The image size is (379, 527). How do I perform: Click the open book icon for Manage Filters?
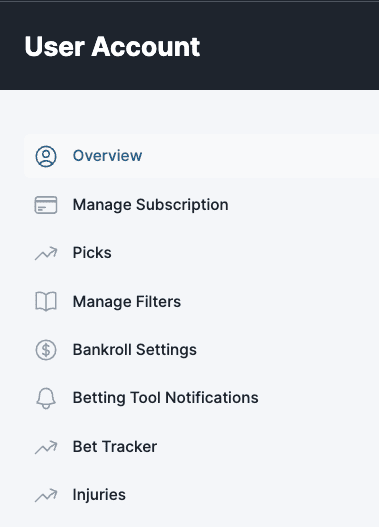point(46,301)
